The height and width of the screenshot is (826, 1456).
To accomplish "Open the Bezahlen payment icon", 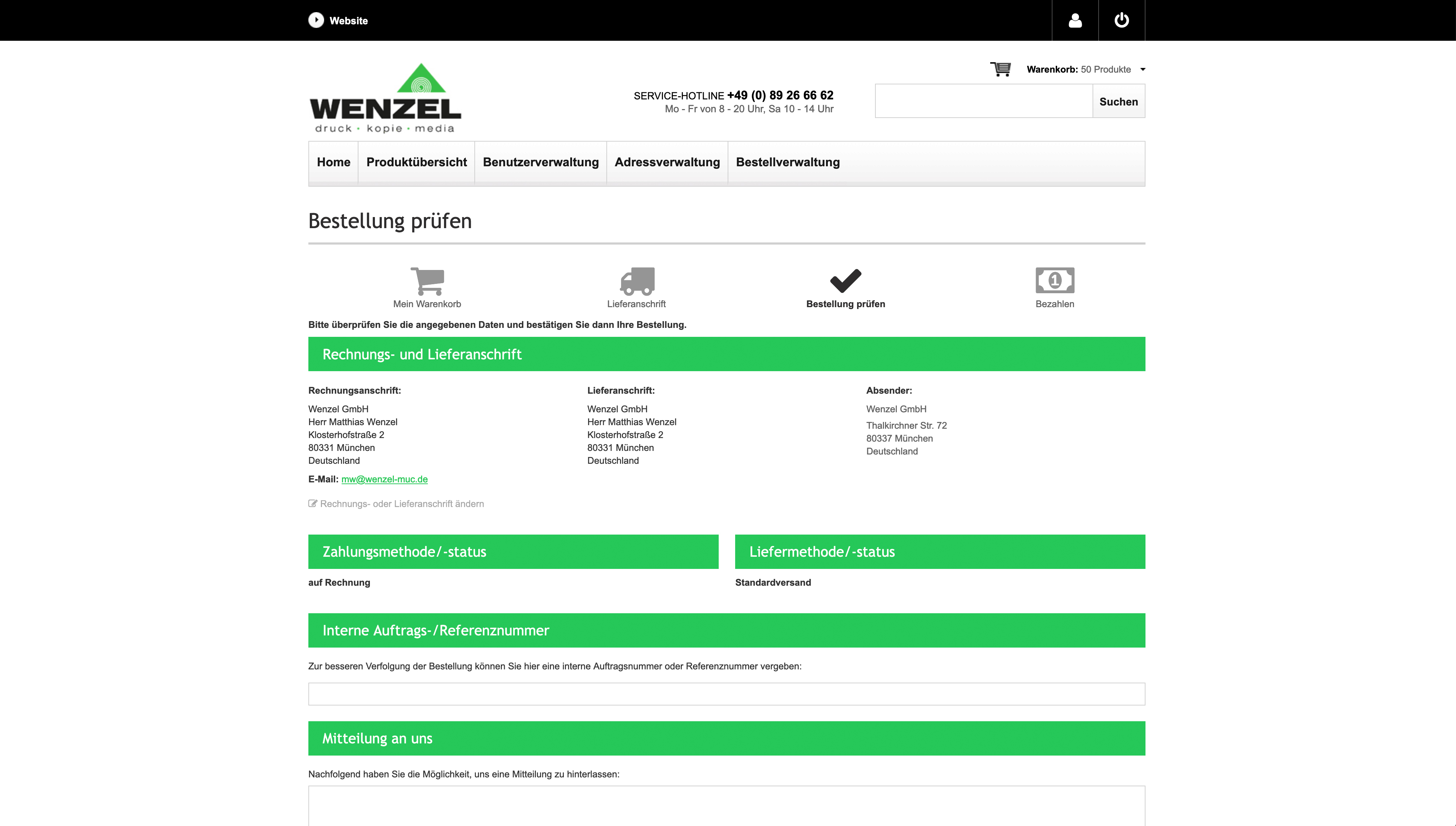I will coord(1055,280).
